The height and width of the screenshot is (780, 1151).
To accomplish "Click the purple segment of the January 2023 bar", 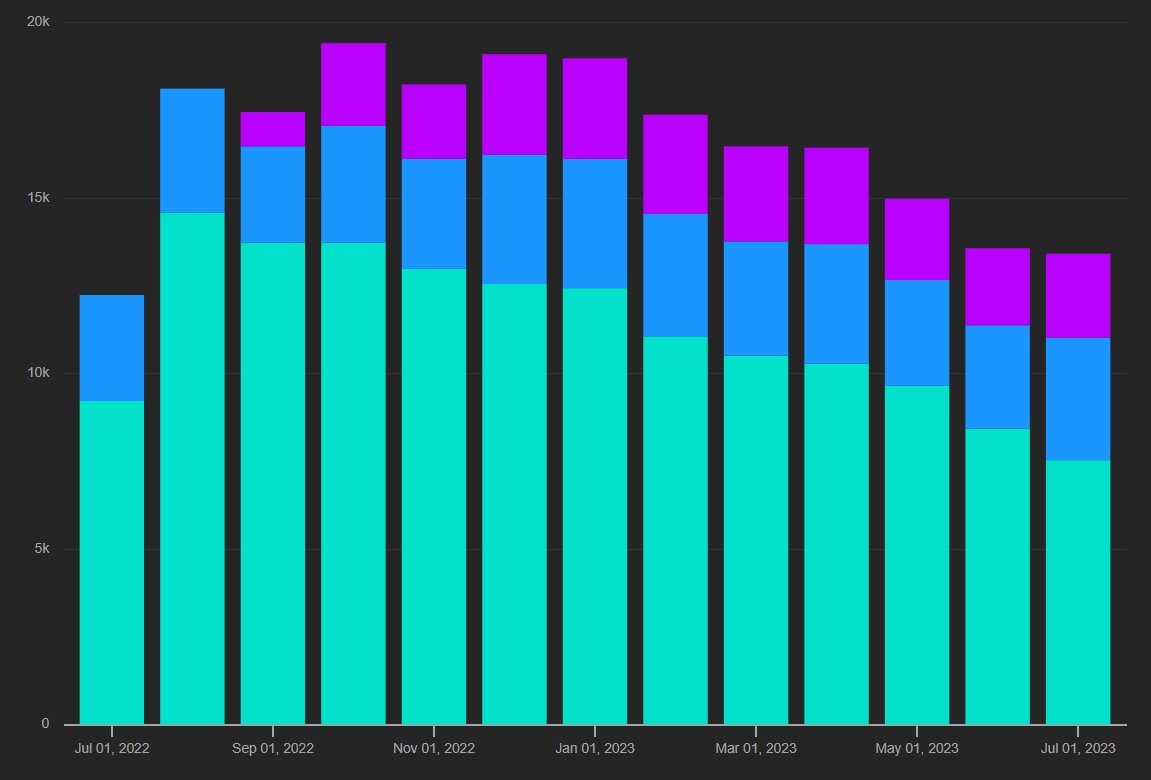I will pyautogui.click(x=595, y=108).
